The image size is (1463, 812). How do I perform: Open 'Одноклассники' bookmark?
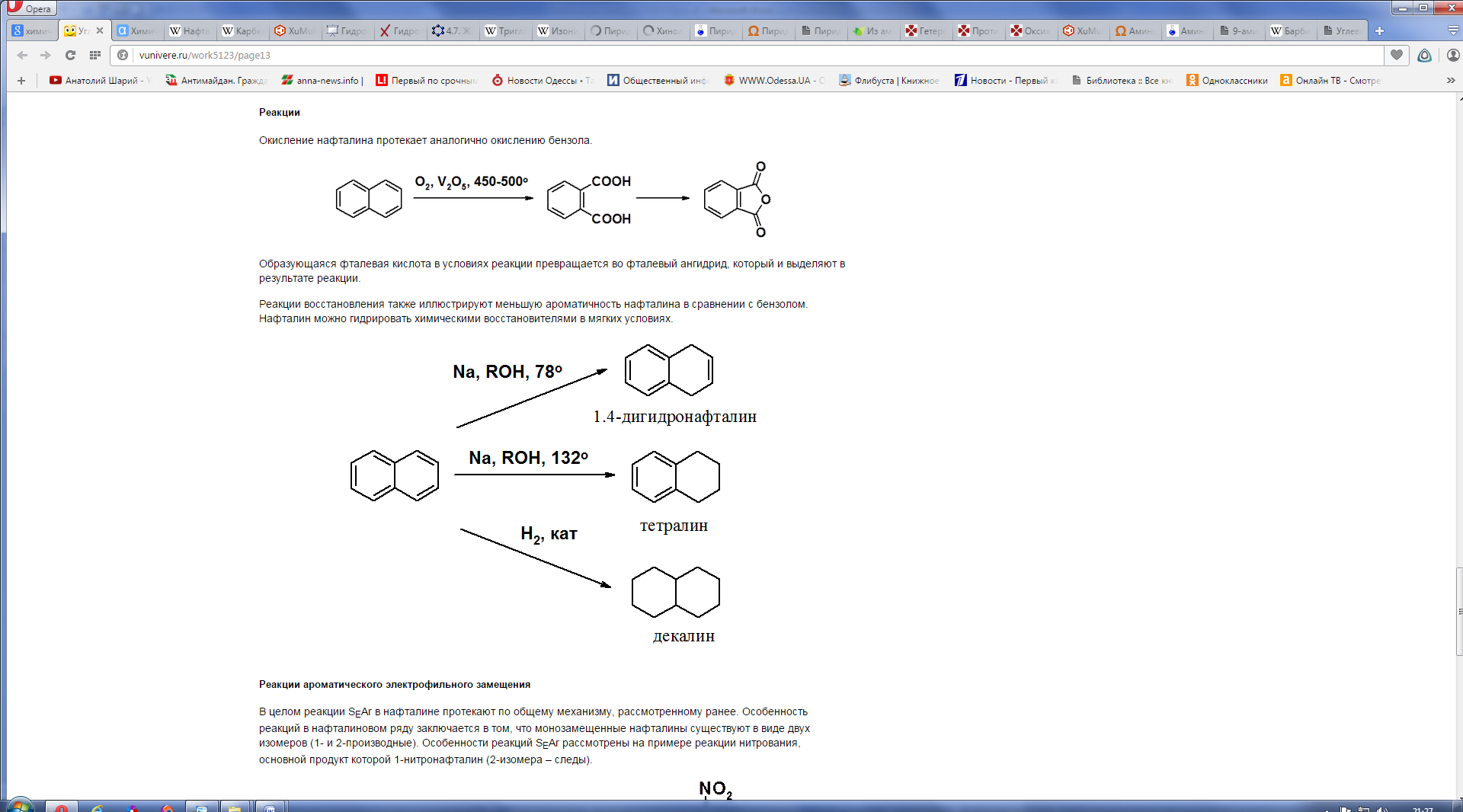(1227, 80)
